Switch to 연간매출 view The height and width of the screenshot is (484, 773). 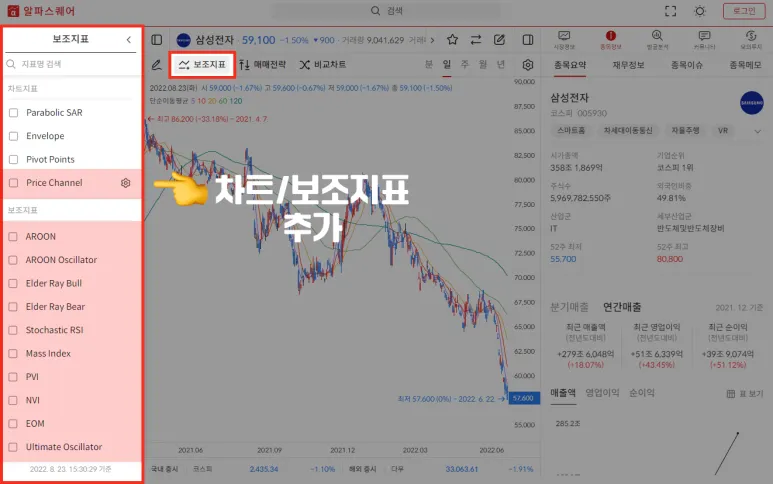tap(622, 307)
